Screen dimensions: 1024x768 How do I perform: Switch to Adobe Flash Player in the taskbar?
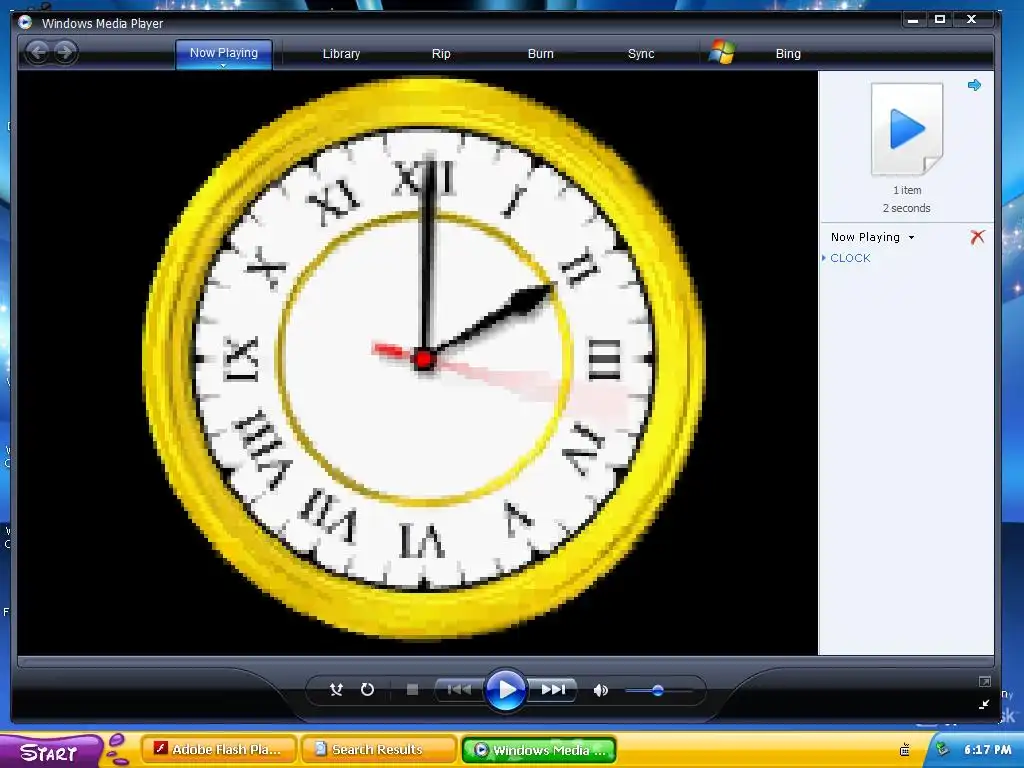(219, 750)
